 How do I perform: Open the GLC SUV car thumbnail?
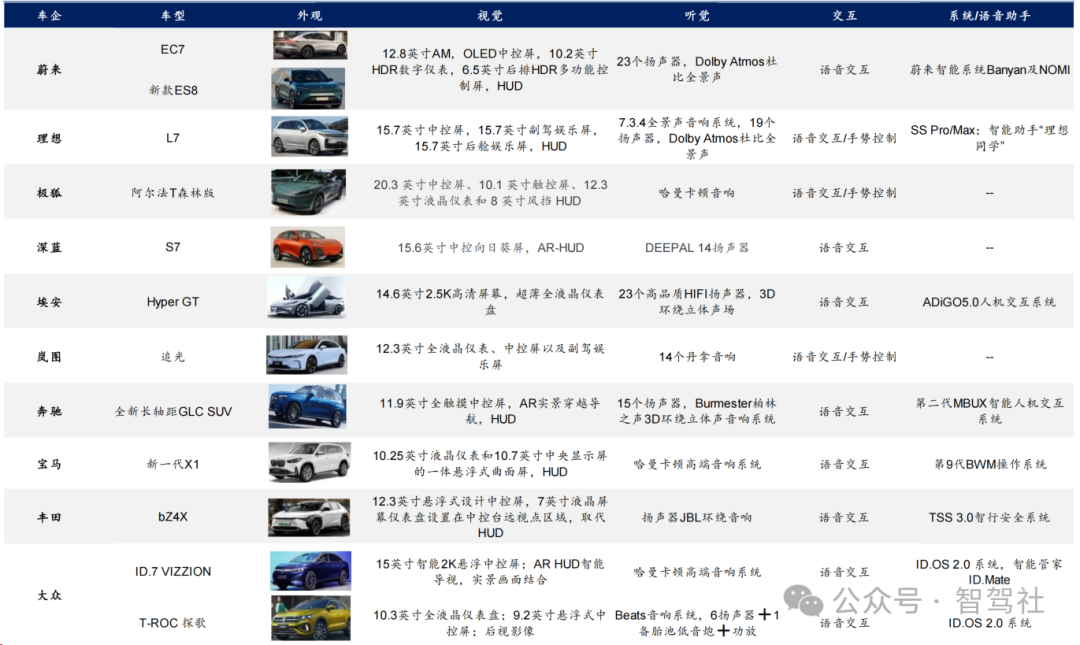[x=307, y=407]
